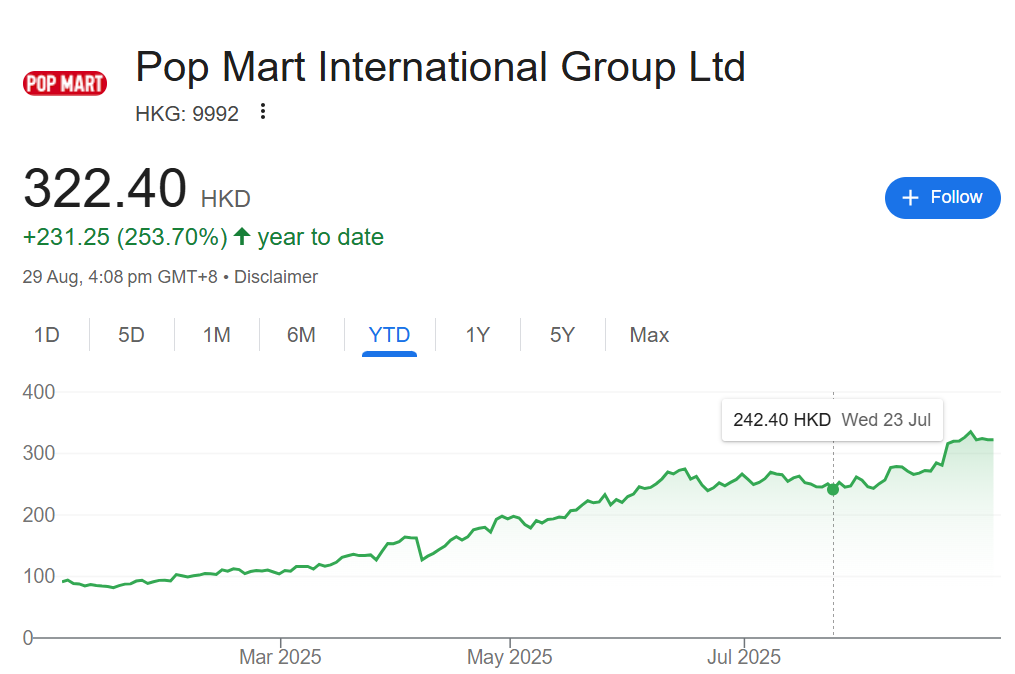The image size is (1015, 674).
Task: Click the green data point on chart
Action: click(x=833, y=489)
